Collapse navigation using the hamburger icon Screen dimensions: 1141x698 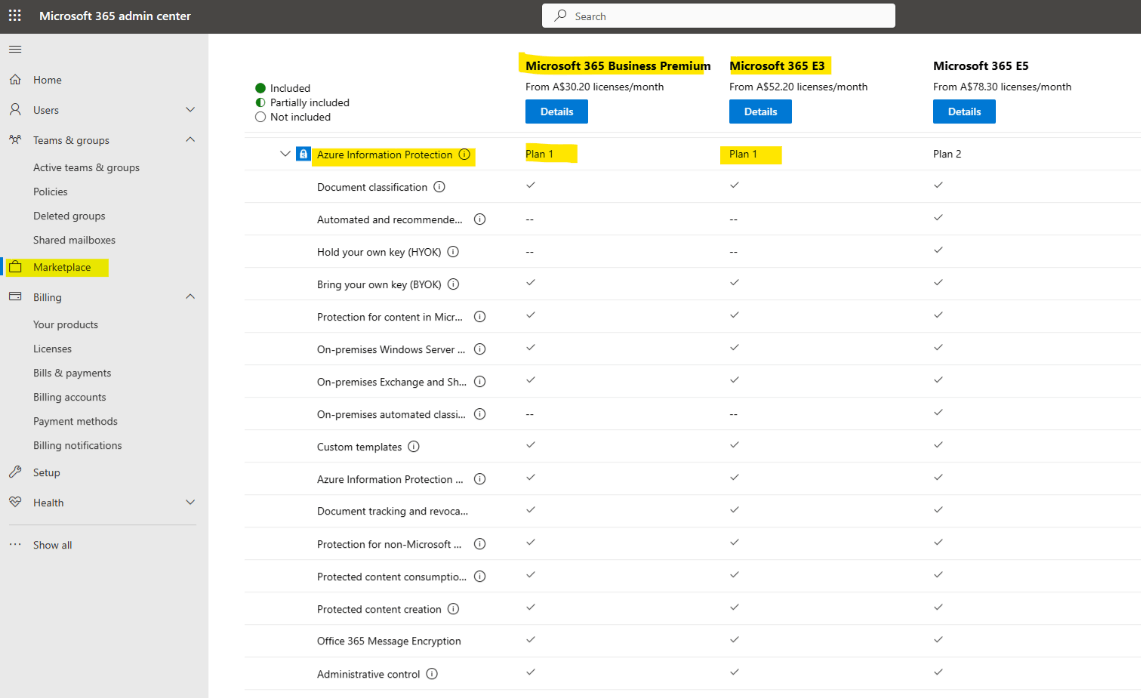coord(15,48)
